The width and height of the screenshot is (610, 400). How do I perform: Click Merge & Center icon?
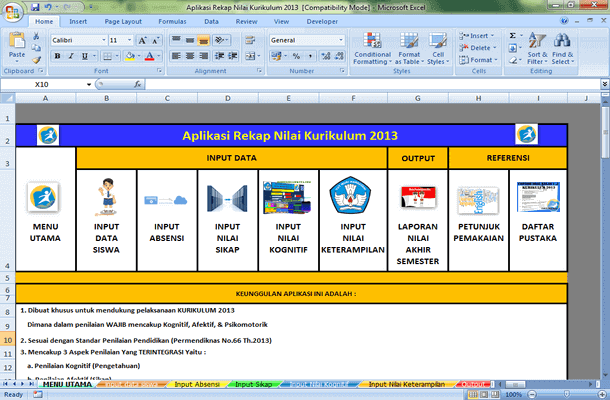coord(250,56)
